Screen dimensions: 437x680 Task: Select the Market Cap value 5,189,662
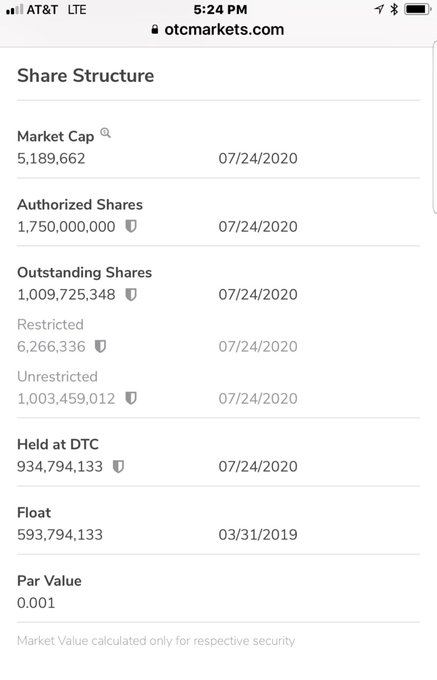(x=51, y=158)
